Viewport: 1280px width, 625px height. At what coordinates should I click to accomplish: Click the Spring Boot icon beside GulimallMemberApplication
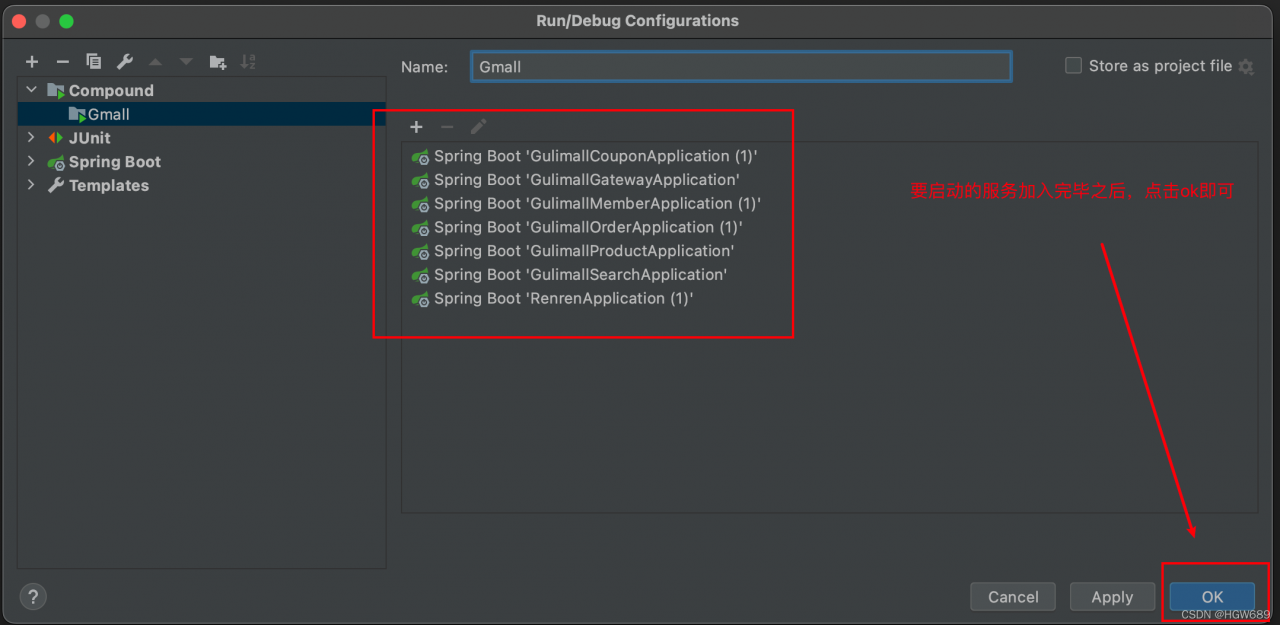420,204
